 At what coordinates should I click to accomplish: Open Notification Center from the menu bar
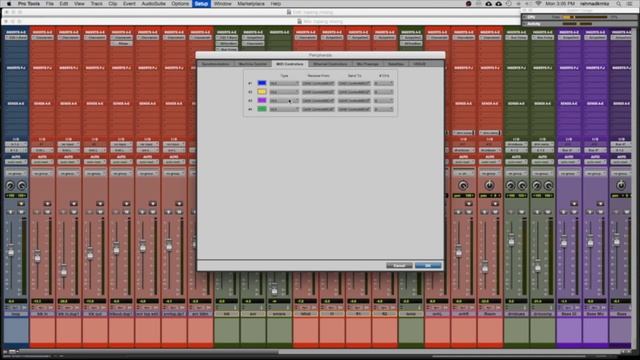[631, 4]
